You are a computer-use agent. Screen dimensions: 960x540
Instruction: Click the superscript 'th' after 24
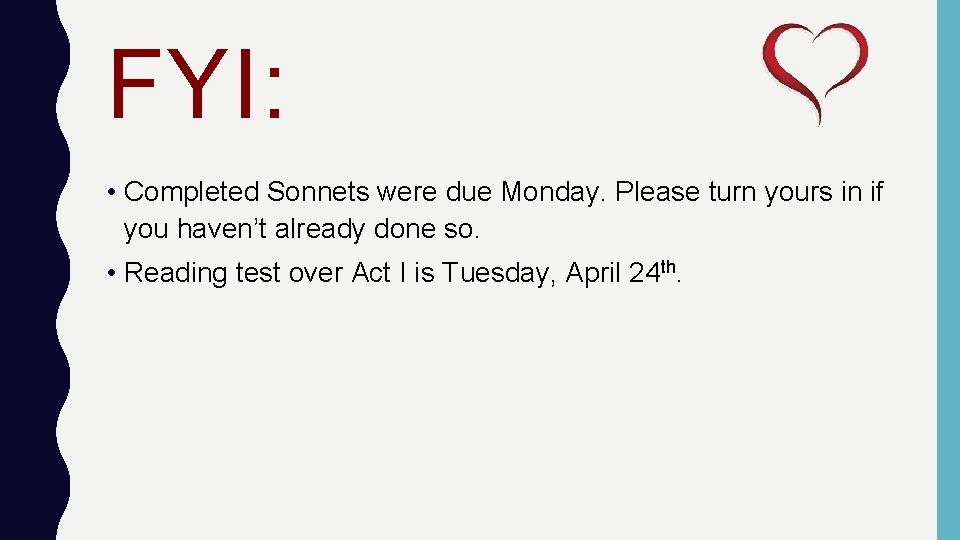(x=668, y=267)
